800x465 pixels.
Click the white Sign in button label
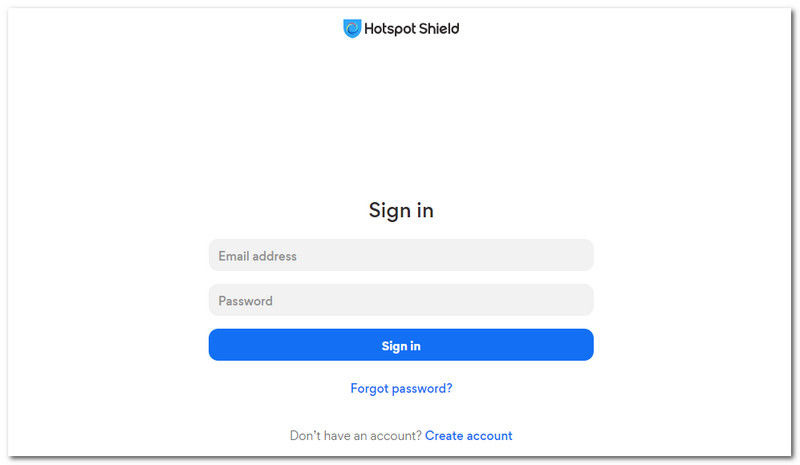401,346
